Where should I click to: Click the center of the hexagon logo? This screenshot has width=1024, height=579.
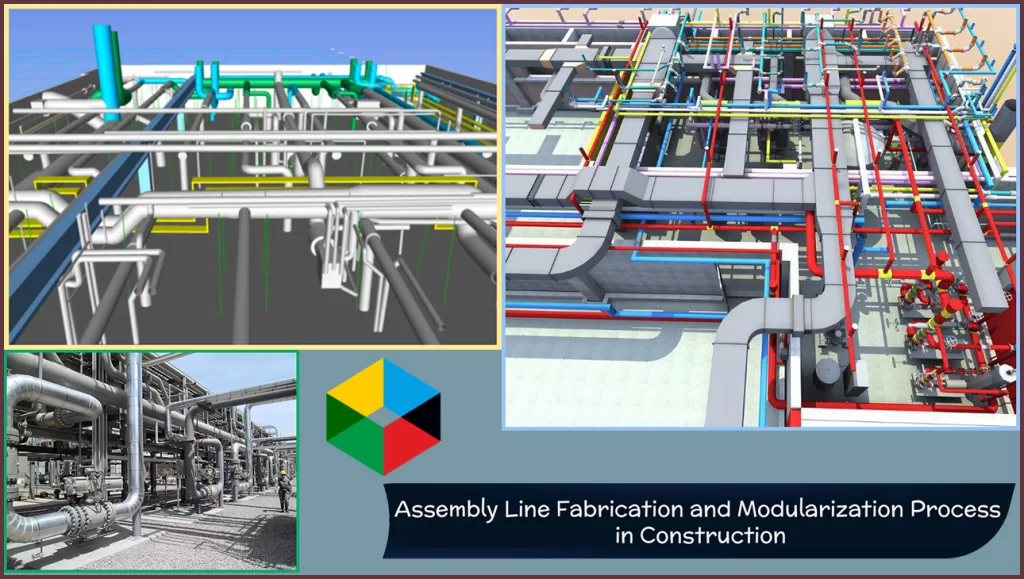tap(383, 416)
